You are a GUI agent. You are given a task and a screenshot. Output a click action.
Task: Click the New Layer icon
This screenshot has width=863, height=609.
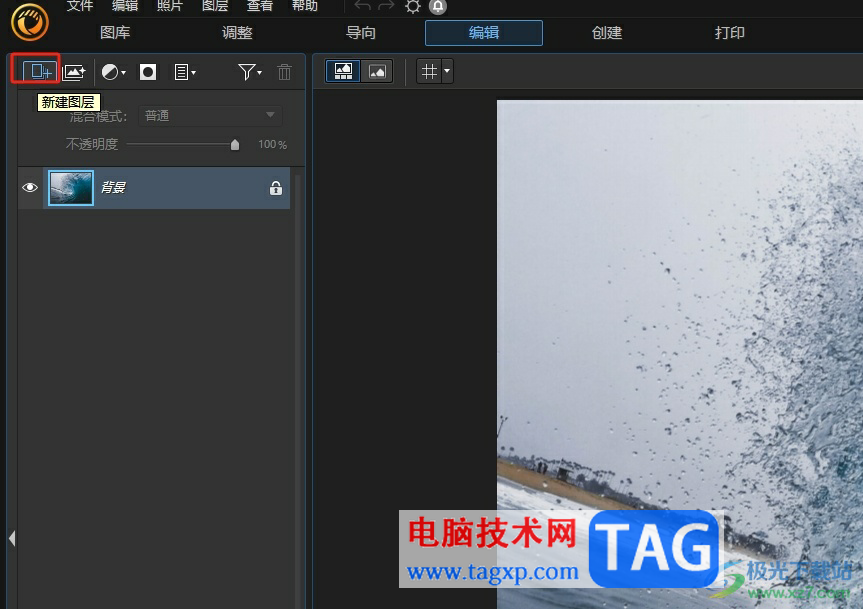coord(40,72)
